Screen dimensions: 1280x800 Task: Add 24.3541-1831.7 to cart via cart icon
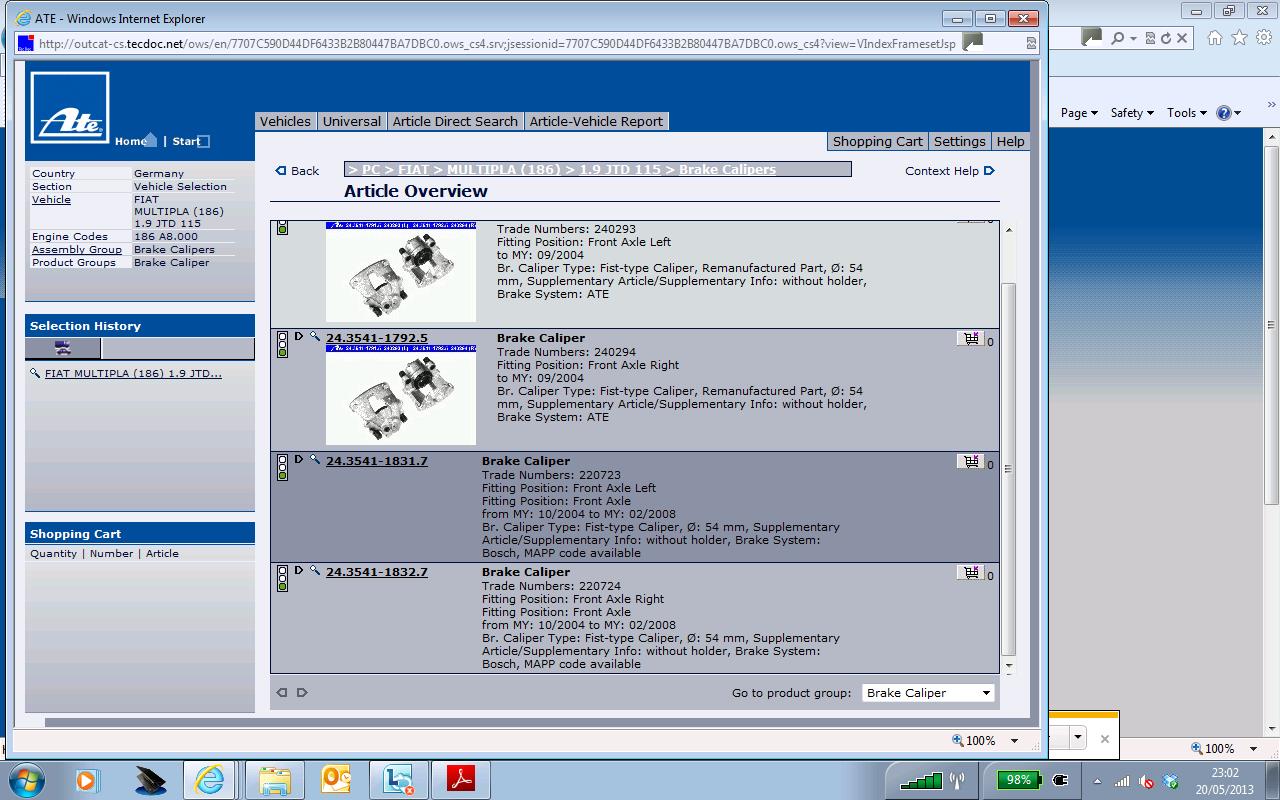coord(970,462)
